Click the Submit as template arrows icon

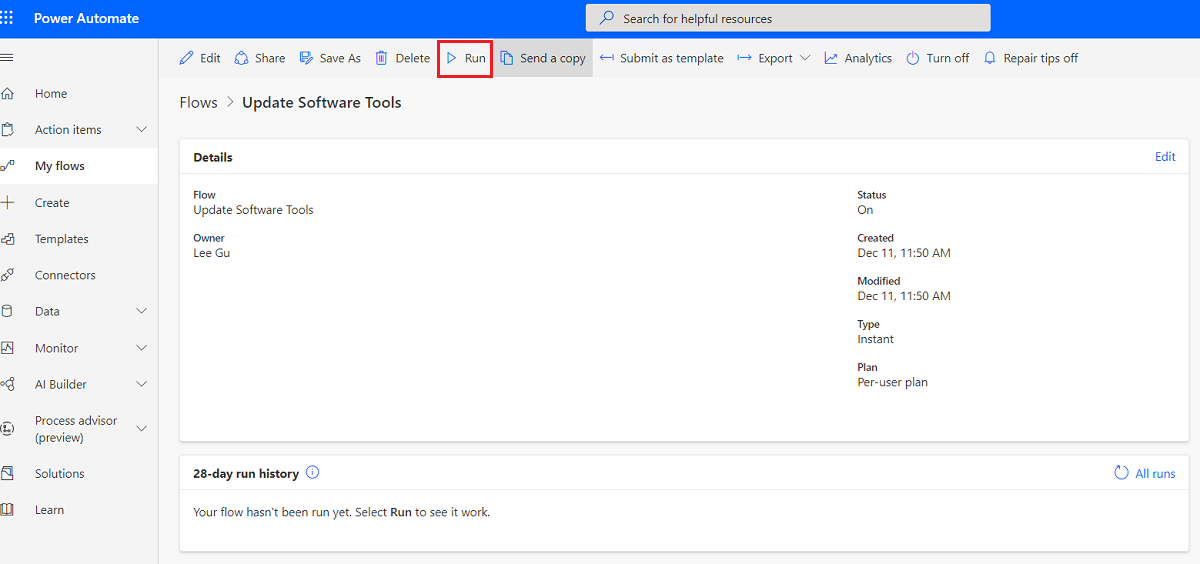click(606, 58)
